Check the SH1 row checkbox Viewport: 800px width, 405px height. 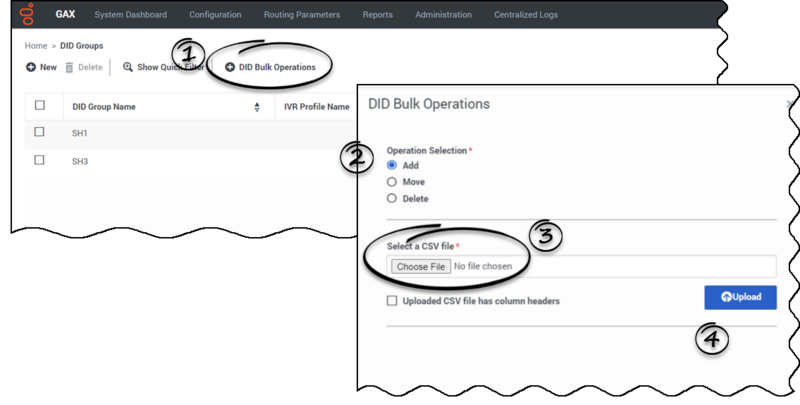[x=40, y=132]
